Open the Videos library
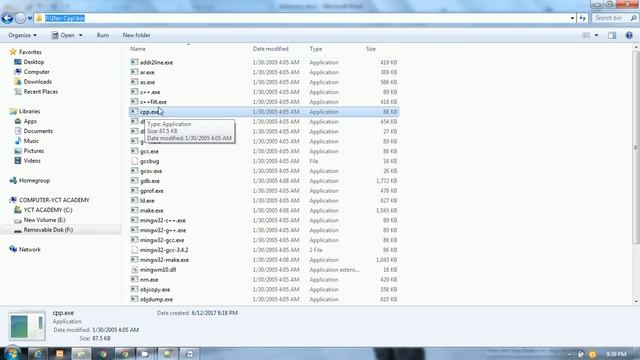The height and width of the screenshot is (360, 640). [x=32, y=161]
